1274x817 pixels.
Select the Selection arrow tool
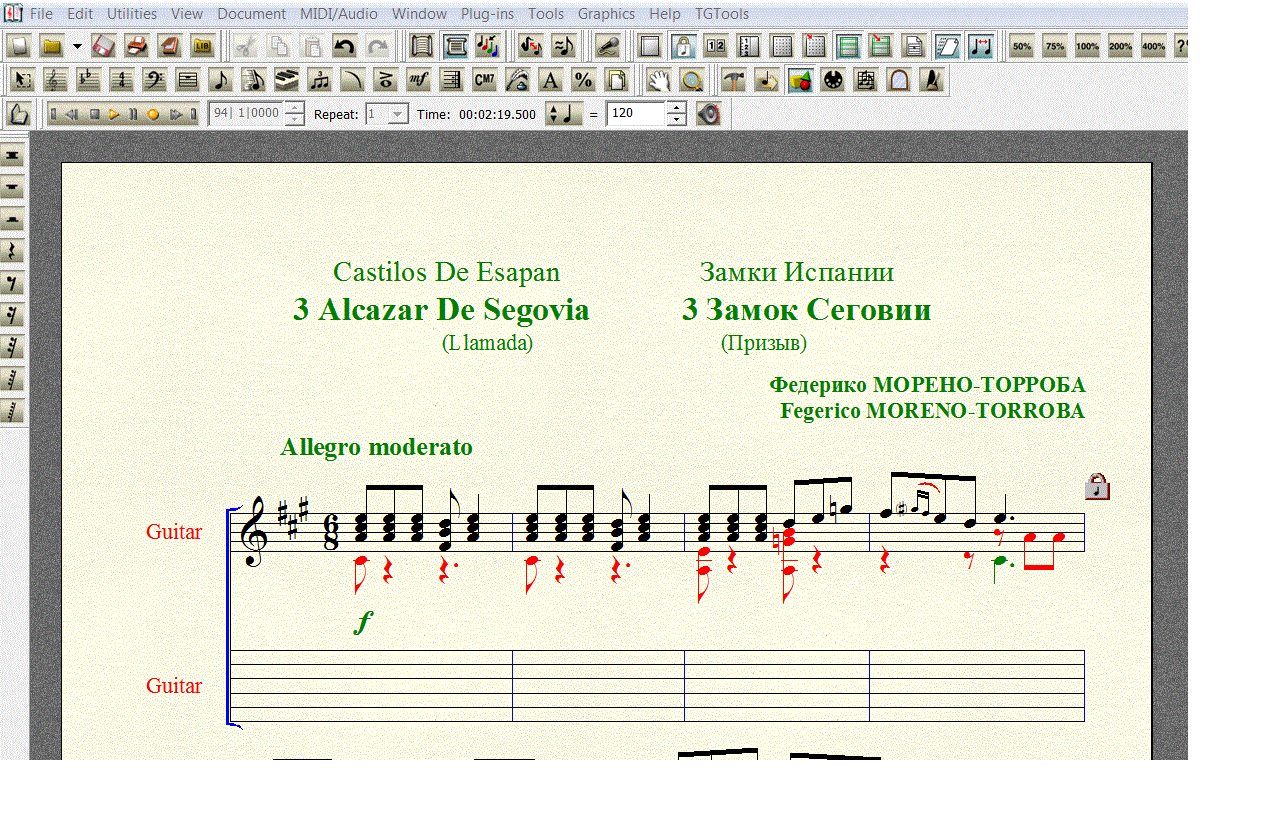tap(23, 80)
